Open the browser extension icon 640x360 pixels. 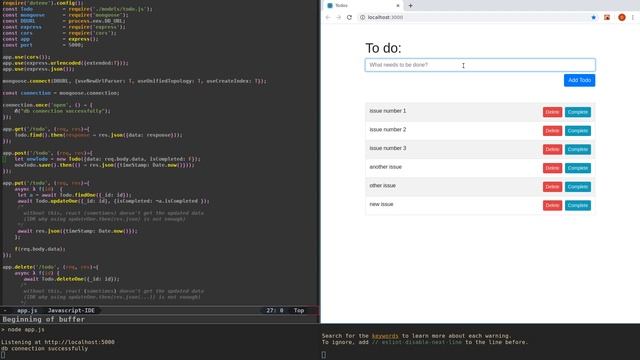(x=607, y=17)
